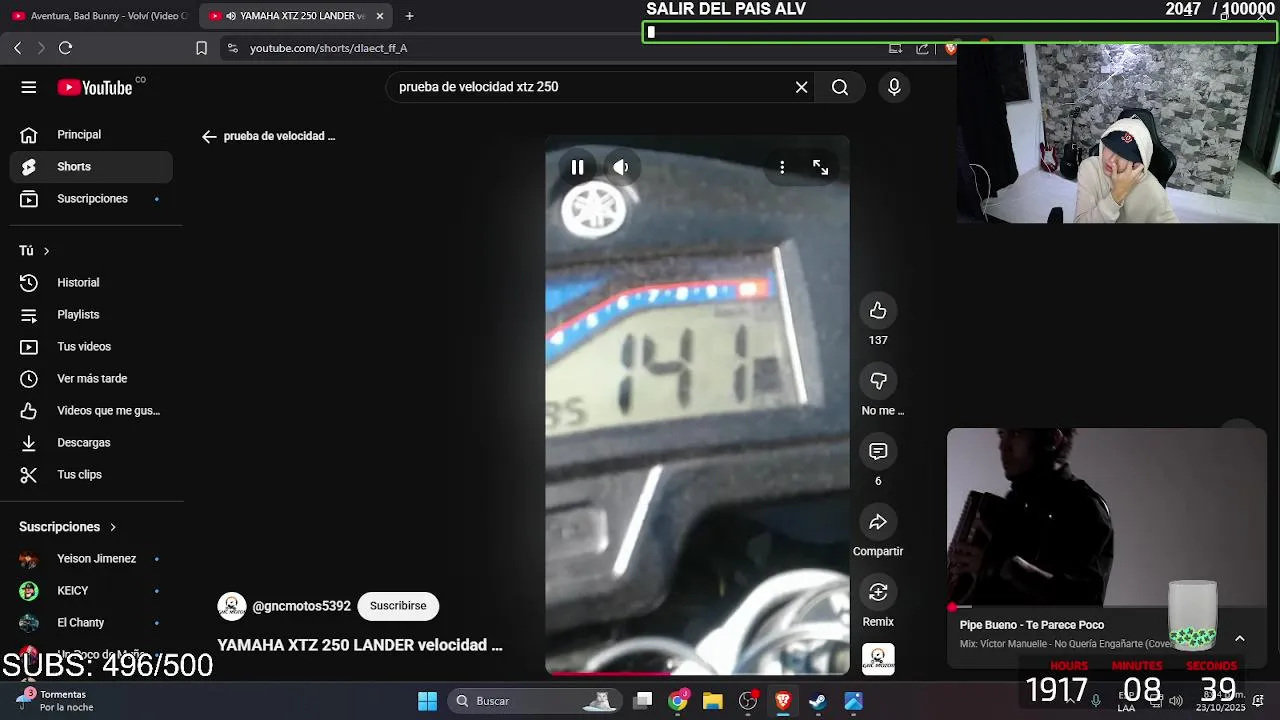The image size is (1280, 720).
Task: Open Tus videos in the sidebar
Action: 91,347
